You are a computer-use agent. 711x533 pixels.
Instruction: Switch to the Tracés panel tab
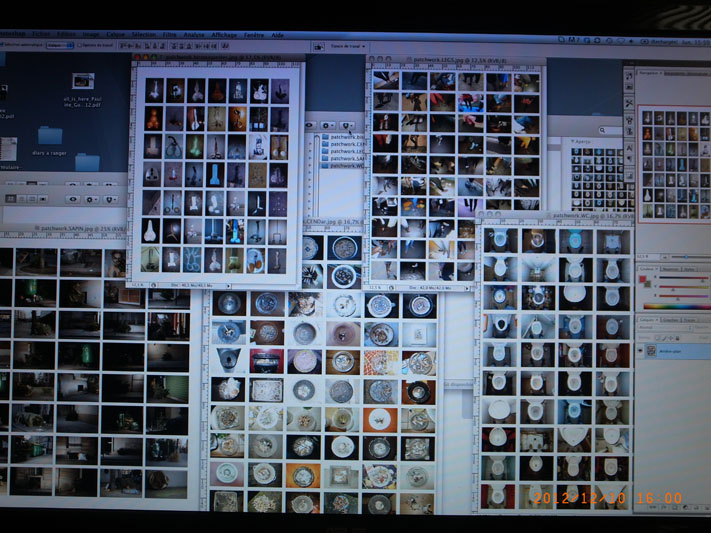[x=690, y=320]
